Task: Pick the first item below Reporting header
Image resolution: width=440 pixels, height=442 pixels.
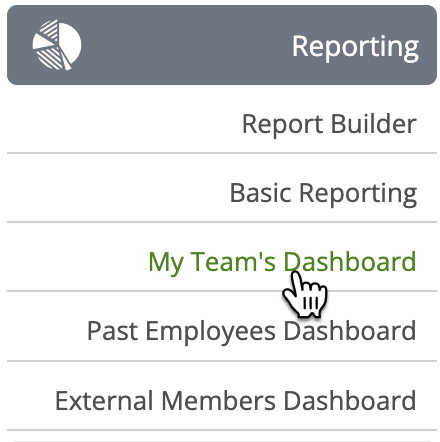Action: [329, 124]
